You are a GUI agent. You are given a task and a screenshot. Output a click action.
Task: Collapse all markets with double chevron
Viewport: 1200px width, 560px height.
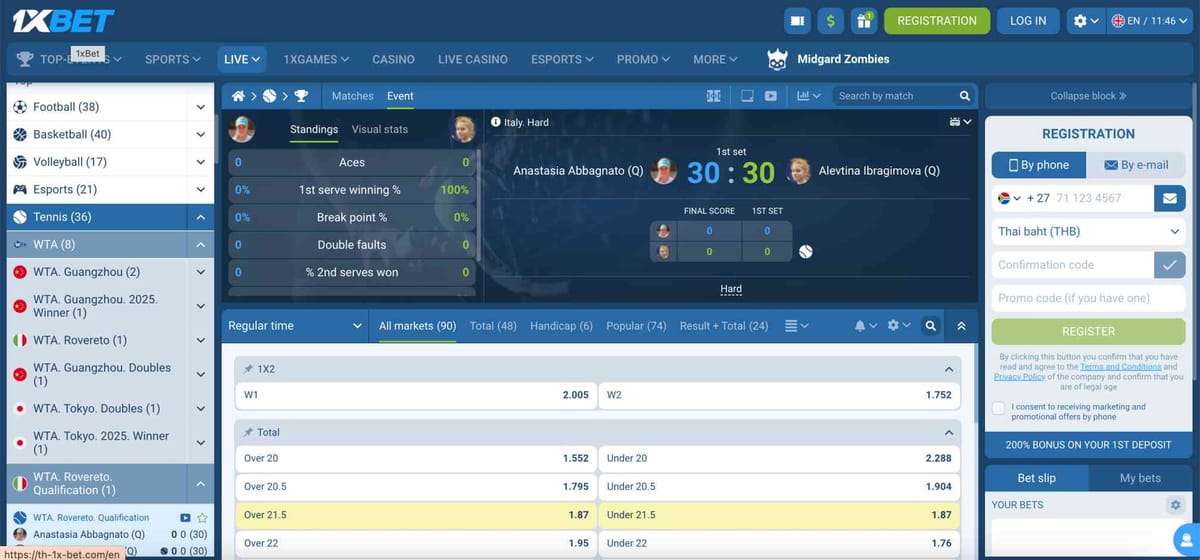pyautogui.click(x=961, y=326)
